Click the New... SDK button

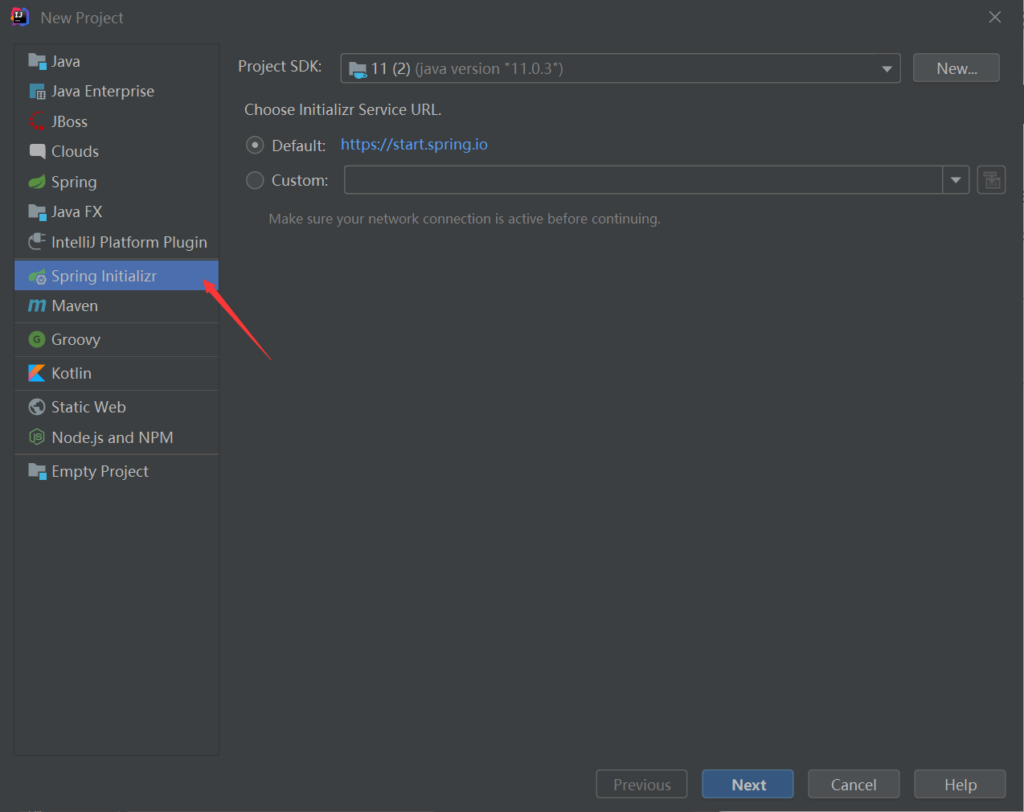pyautogui.click(x=956, y=68)
